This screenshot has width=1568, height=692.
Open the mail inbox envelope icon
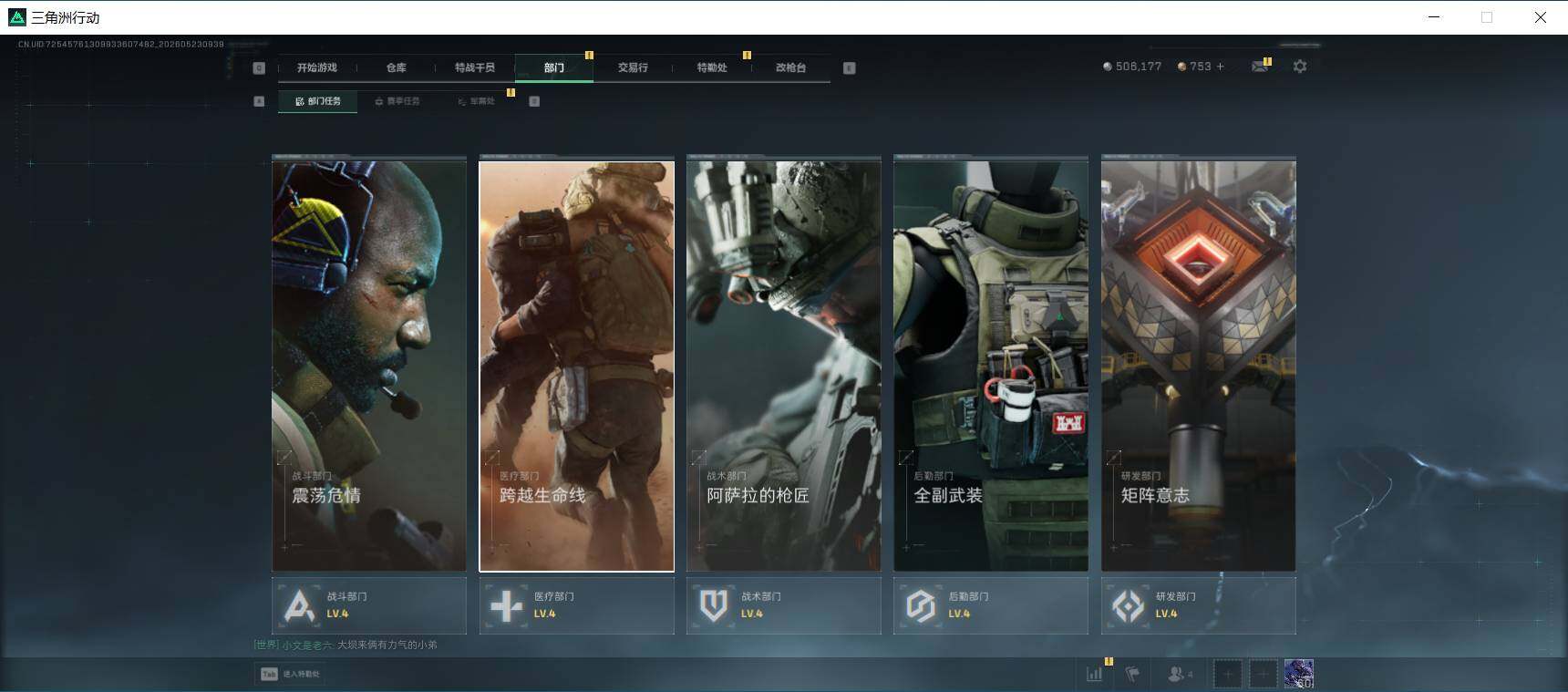pos(1260,67)
